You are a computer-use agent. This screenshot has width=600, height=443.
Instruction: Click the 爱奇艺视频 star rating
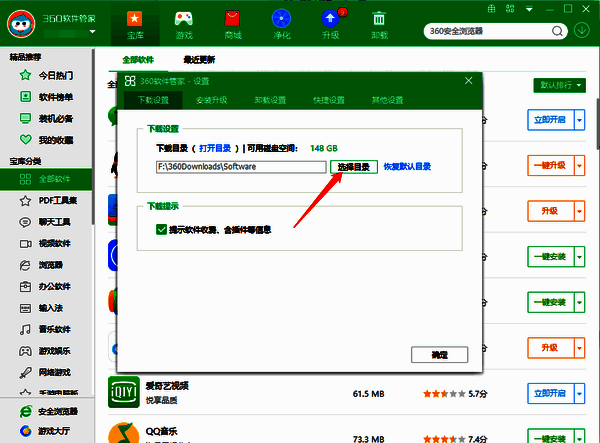[x=444, y=394]
